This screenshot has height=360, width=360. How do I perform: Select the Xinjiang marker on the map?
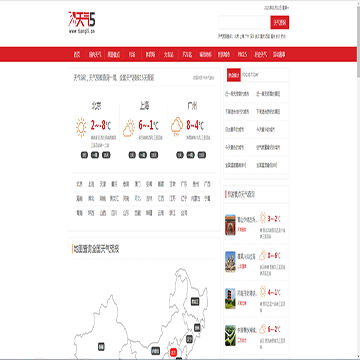point(101,346)
